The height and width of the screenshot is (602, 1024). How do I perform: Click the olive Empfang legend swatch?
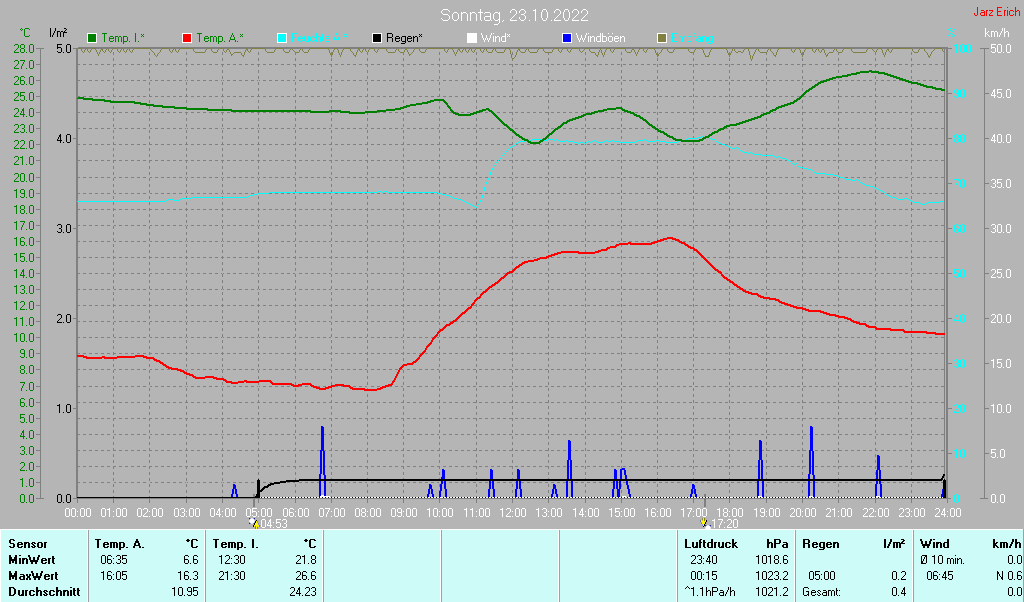(x=662, y=39)
